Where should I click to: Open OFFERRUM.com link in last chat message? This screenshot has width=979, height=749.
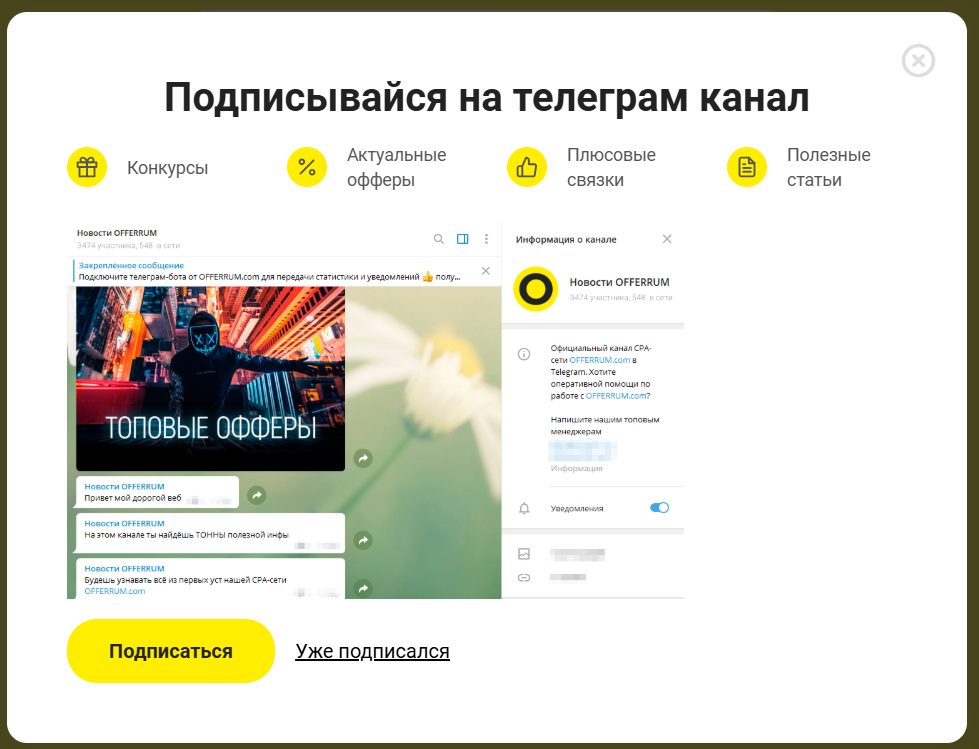click(115, 591)
